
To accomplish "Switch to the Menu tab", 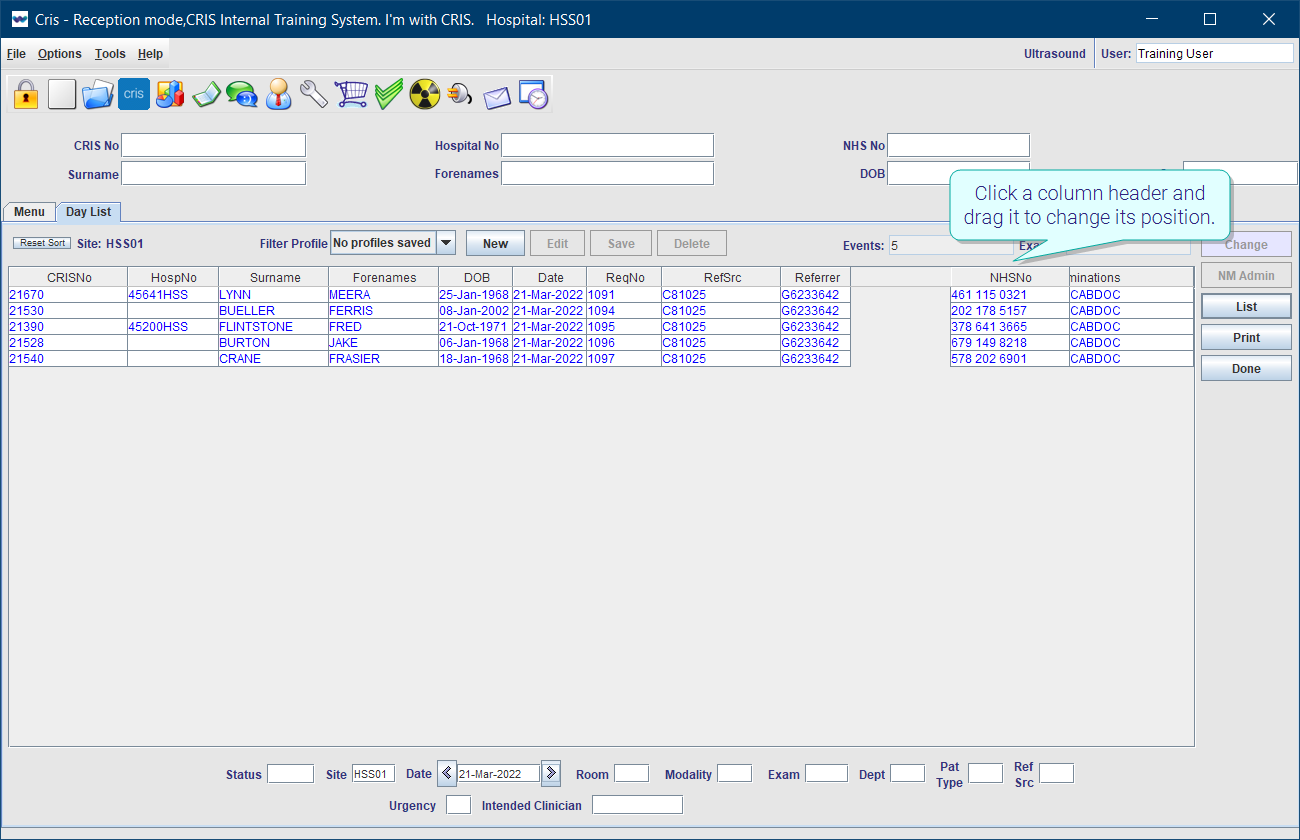I will (29, 212).
